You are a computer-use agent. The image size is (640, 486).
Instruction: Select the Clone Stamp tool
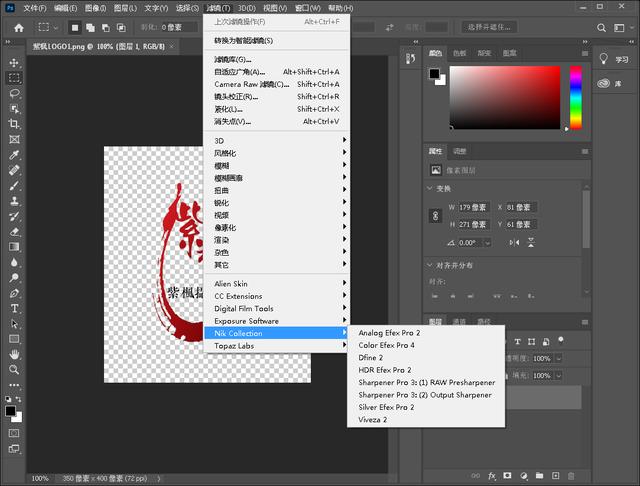tap(14, 201)
